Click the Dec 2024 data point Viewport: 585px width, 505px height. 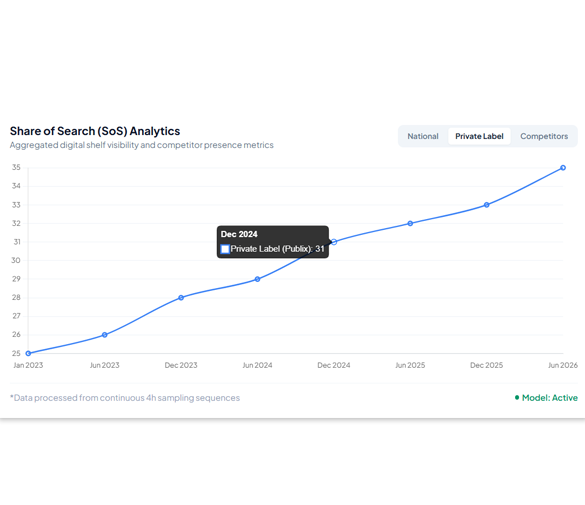334,242
